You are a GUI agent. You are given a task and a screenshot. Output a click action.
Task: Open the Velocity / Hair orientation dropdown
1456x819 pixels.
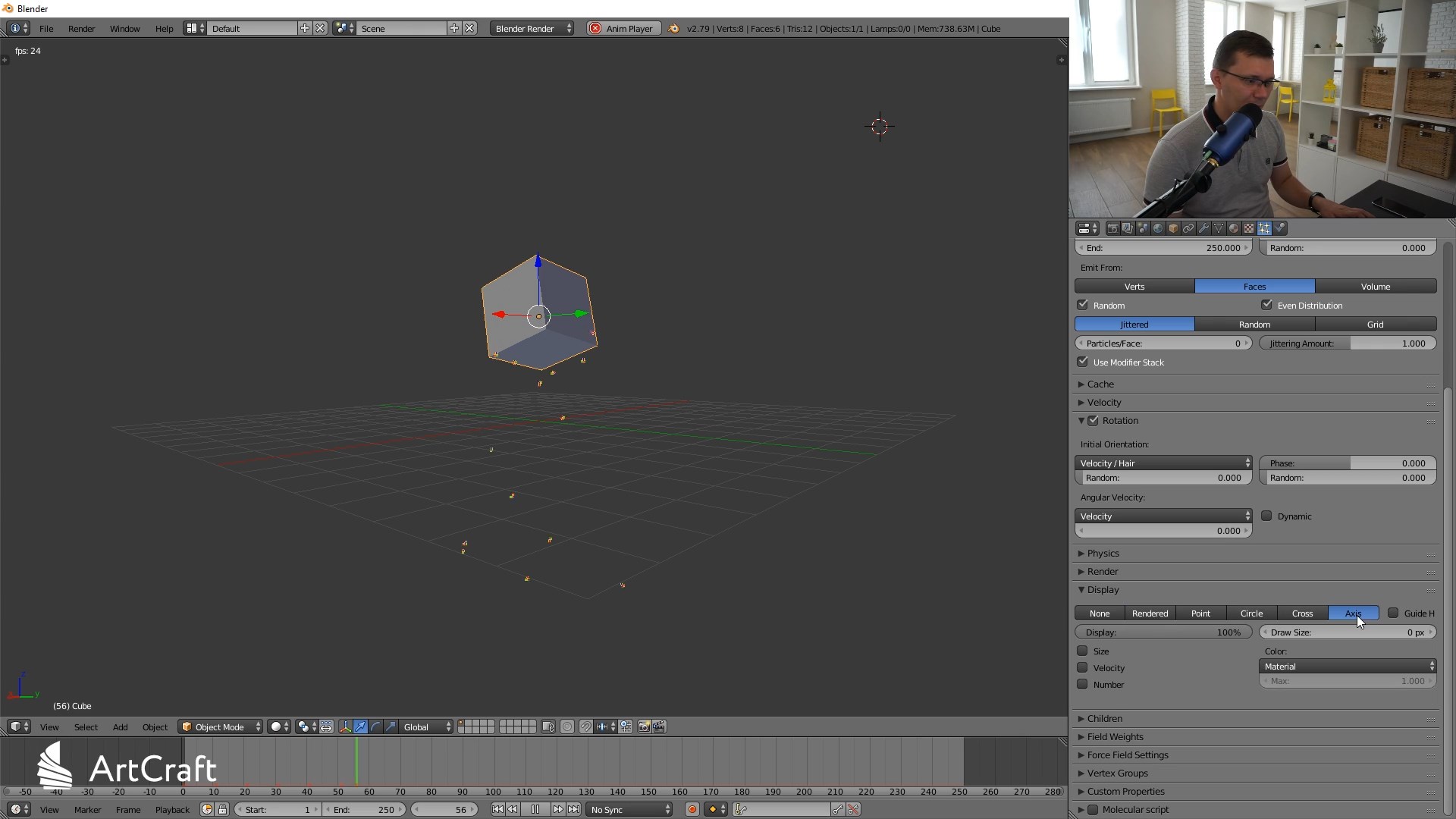coord(1163,463)
